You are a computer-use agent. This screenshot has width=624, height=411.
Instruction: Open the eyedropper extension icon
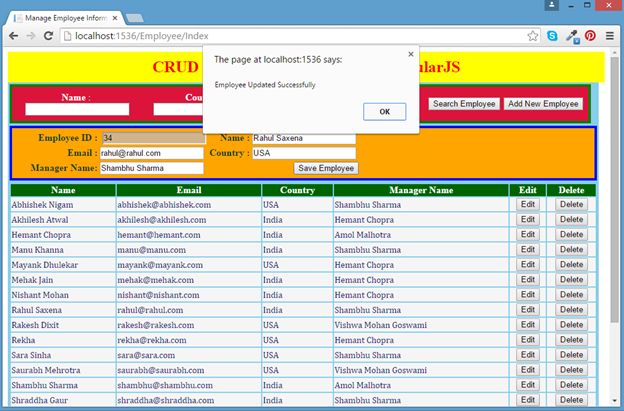coord(572,36)
